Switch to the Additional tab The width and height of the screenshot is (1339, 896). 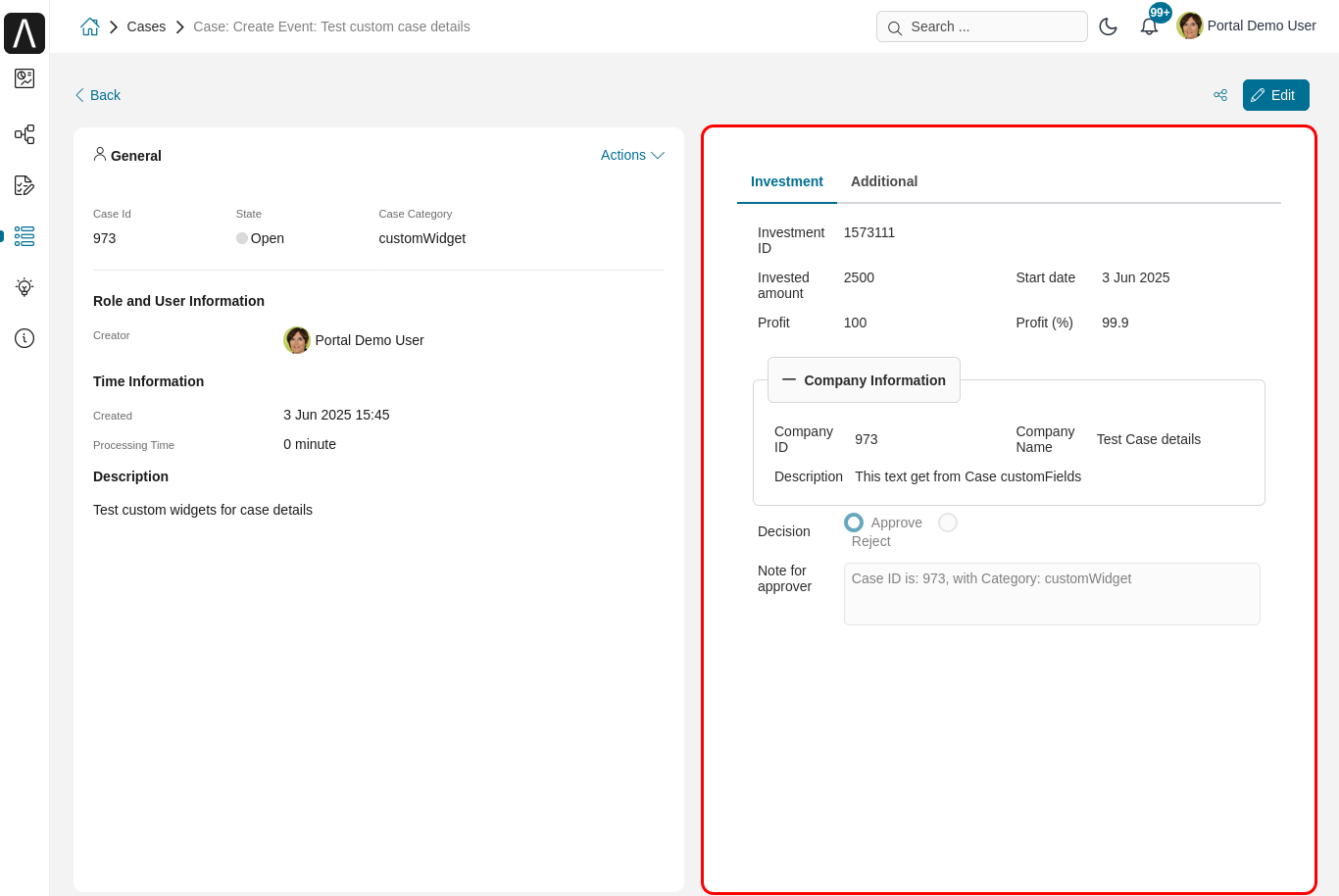coord(884,181)
